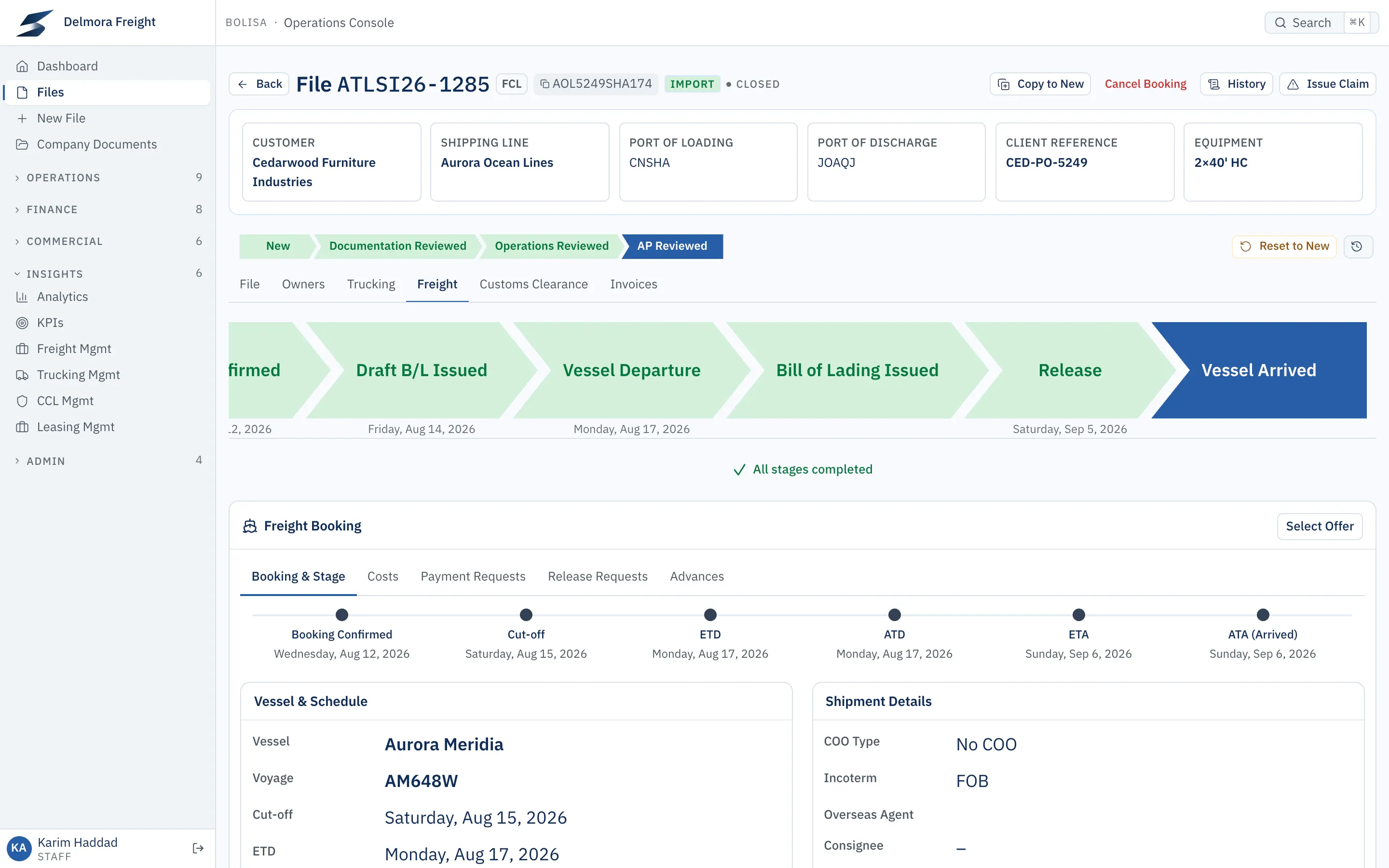The height and width of the screenshot is (868, 1389).
Task: Open Leasing Mgmt in sidebar
Action: 108,427
